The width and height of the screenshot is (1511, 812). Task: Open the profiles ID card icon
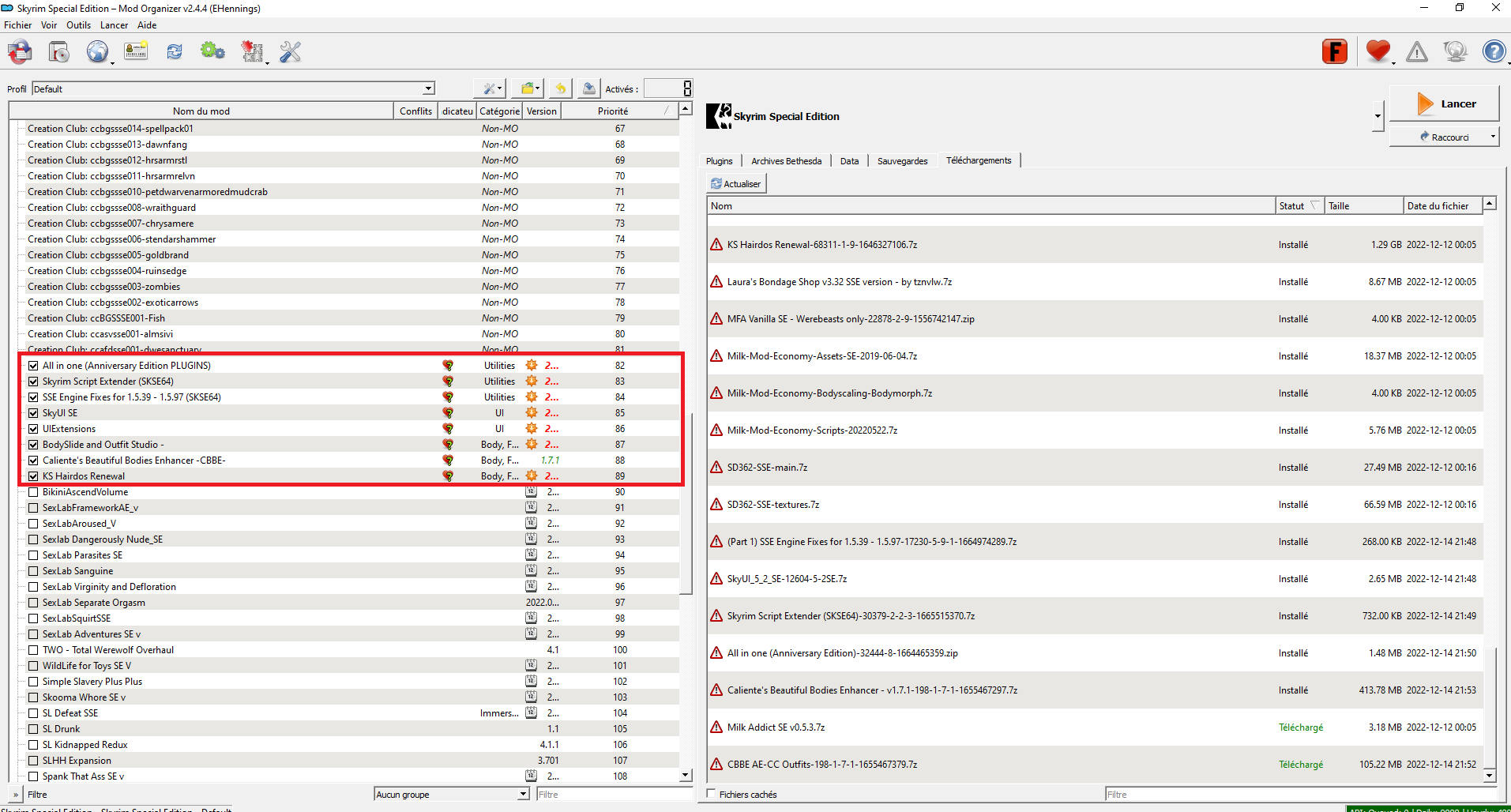(136, 52)
